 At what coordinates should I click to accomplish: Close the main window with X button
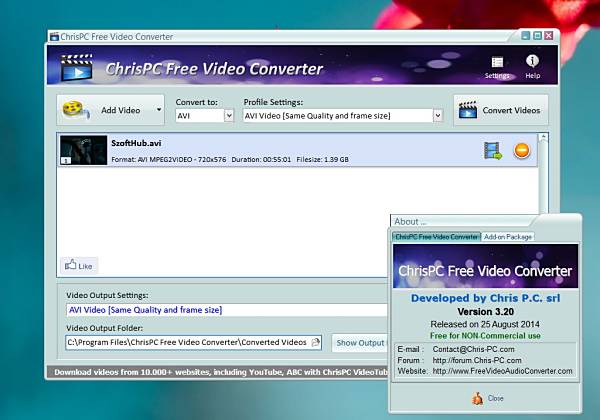point(549,36)
